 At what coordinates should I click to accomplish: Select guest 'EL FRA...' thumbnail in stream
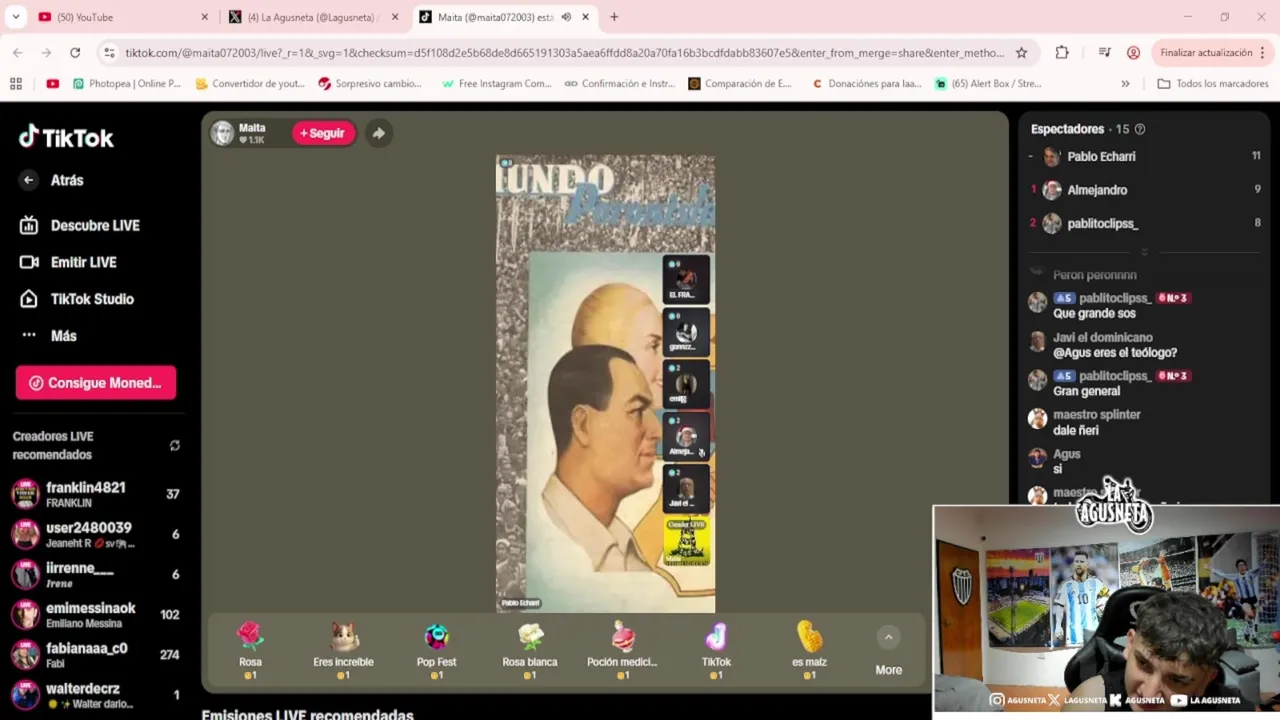pos(686,280)
